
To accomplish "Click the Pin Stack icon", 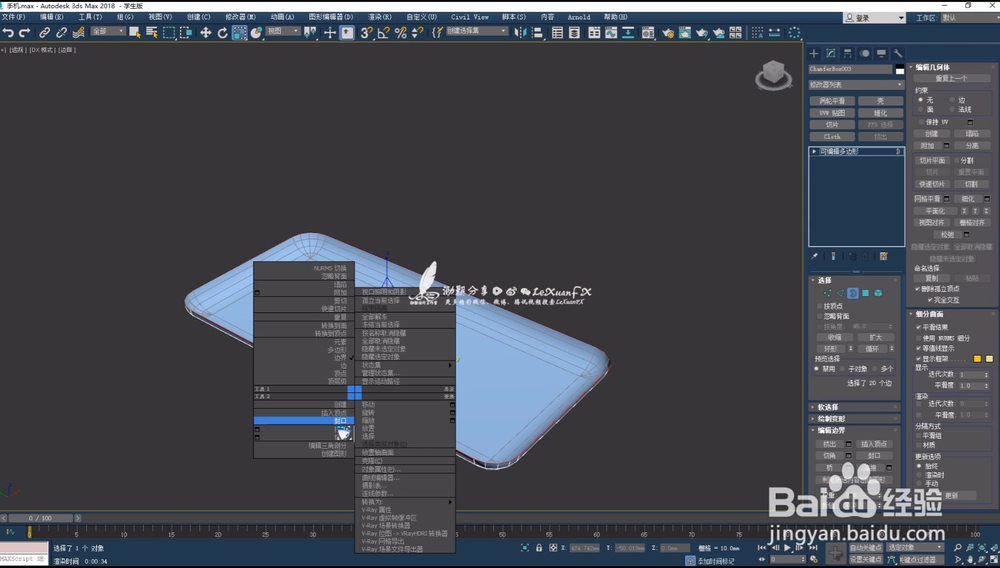I will pyautogui.click(x=814, y=256).
